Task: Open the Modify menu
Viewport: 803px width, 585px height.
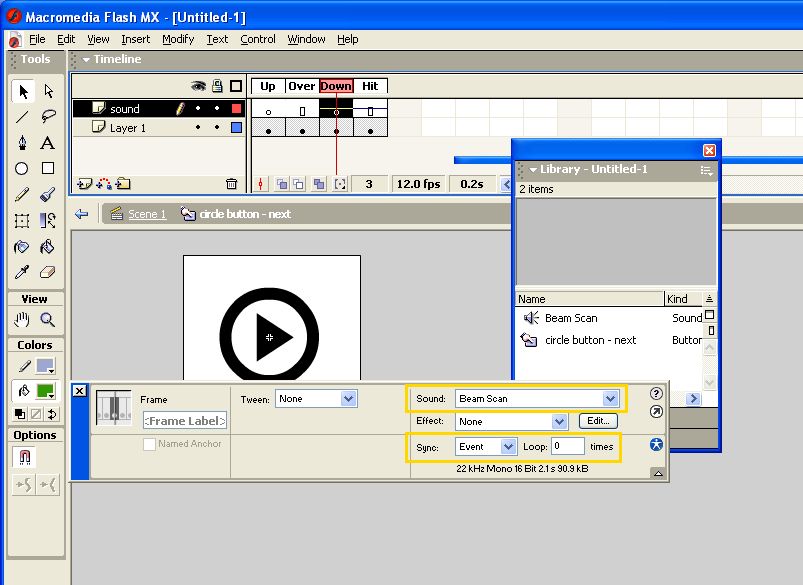Action: pyautogui.click(x=178, y=39)
